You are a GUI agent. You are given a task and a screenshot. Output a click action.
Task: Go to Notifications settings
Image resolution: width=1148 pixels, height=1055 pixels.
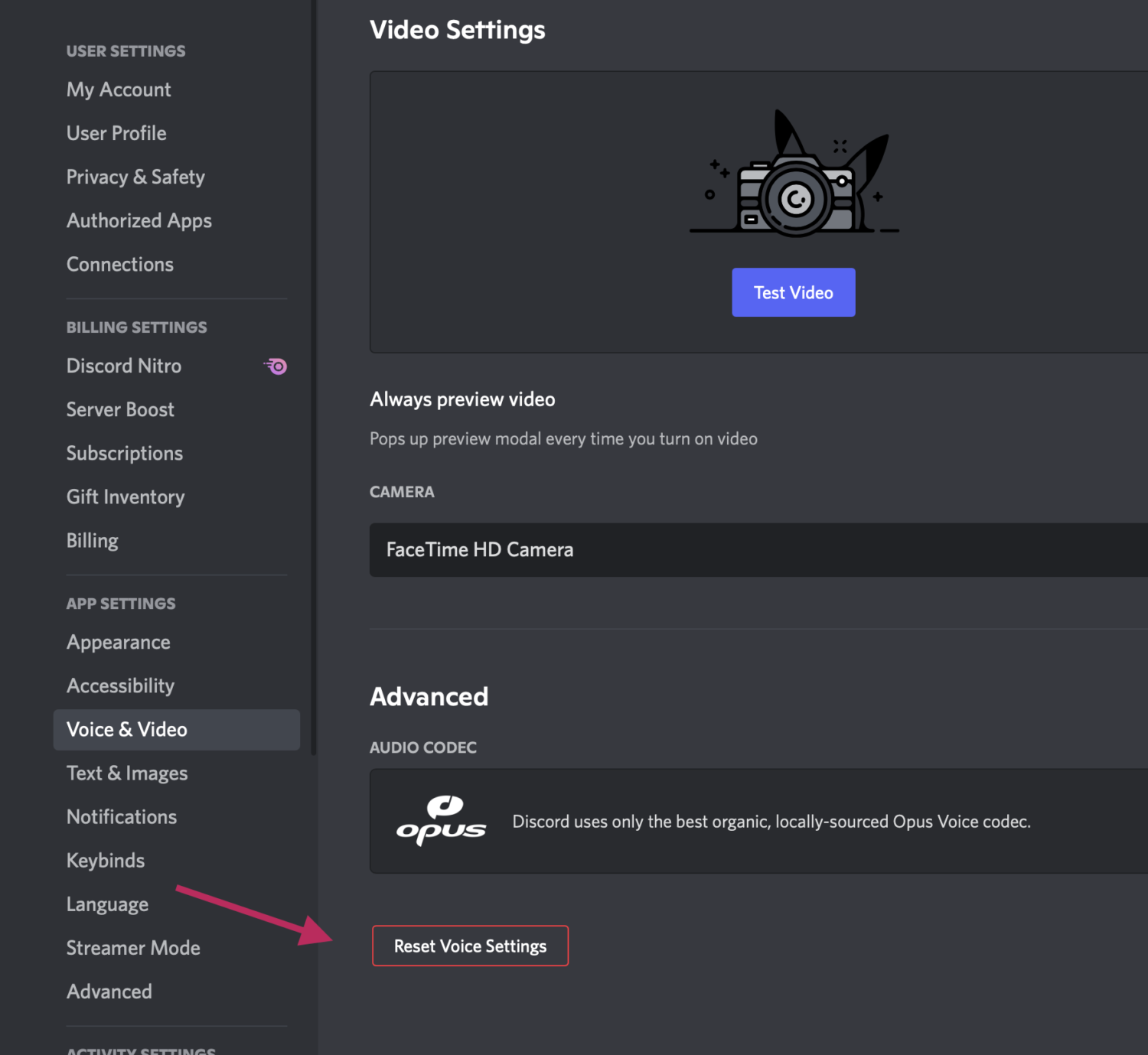coord(122,816)
